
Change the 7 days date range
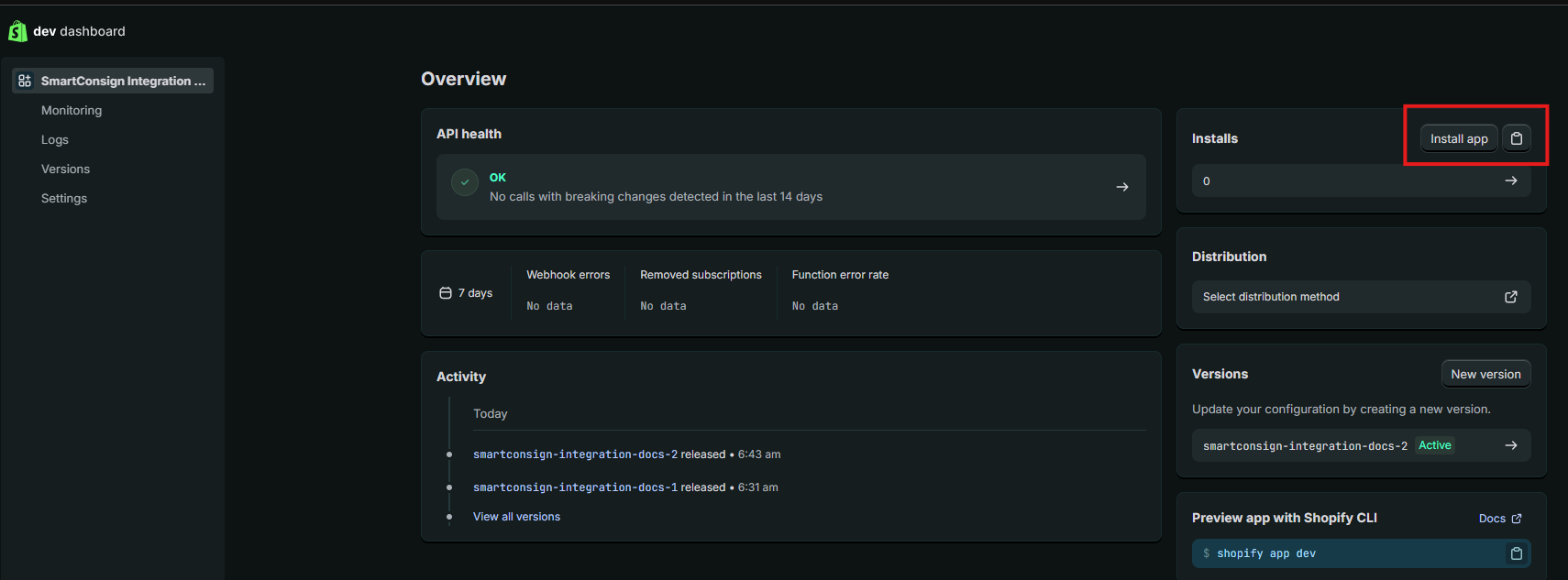click(x=466, y=293)
